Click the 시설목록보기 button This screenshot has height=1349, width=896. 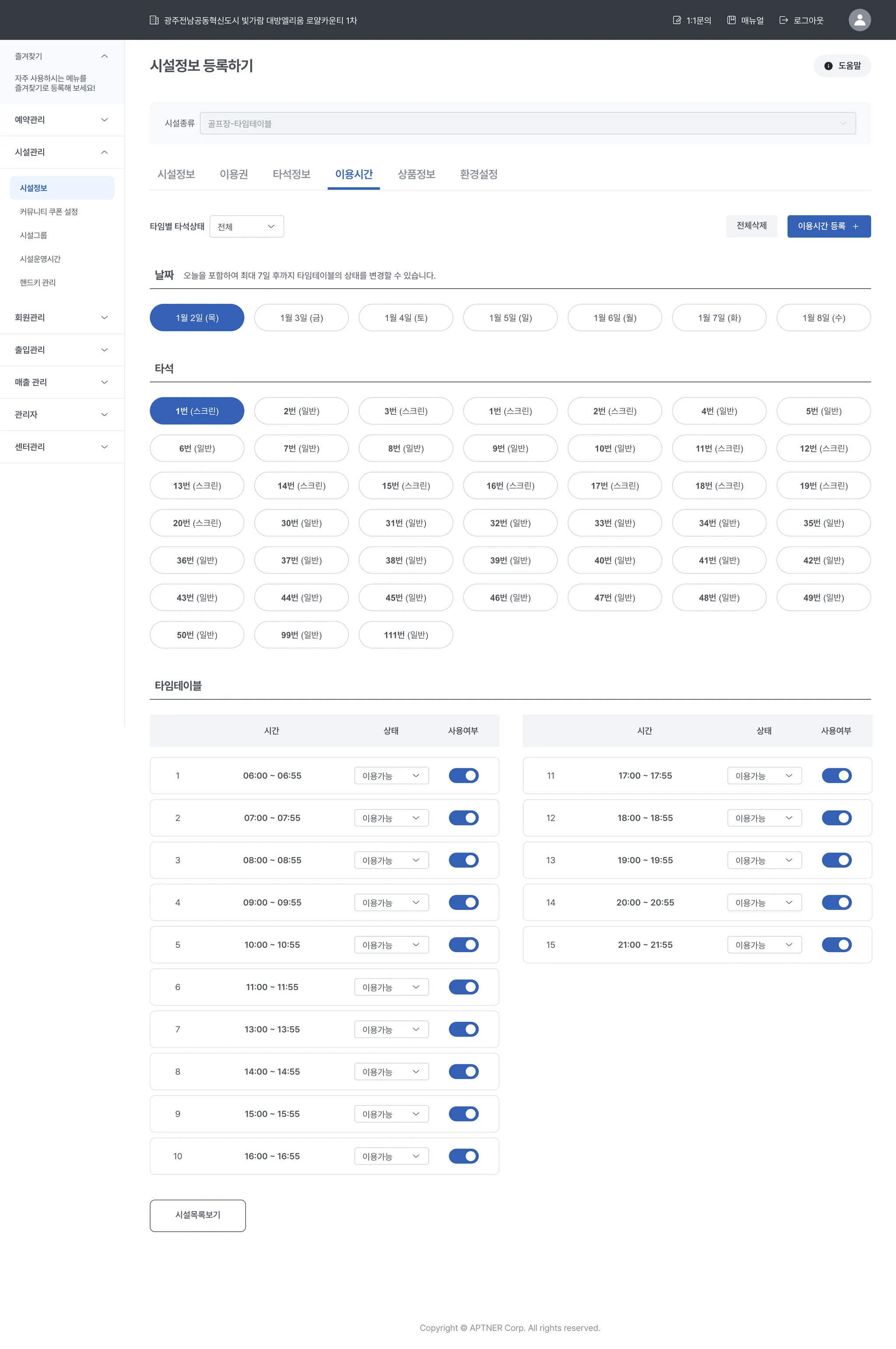[198, 1215]
